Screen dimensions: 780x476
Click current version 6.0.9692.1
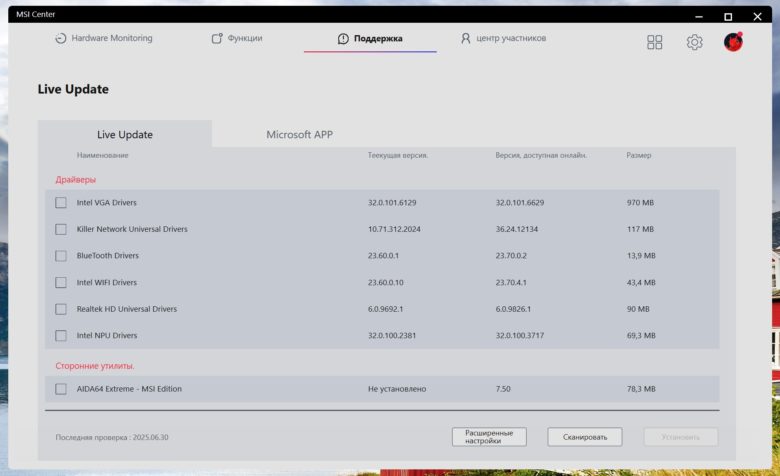pyautogui.click(x=386, y=309)
